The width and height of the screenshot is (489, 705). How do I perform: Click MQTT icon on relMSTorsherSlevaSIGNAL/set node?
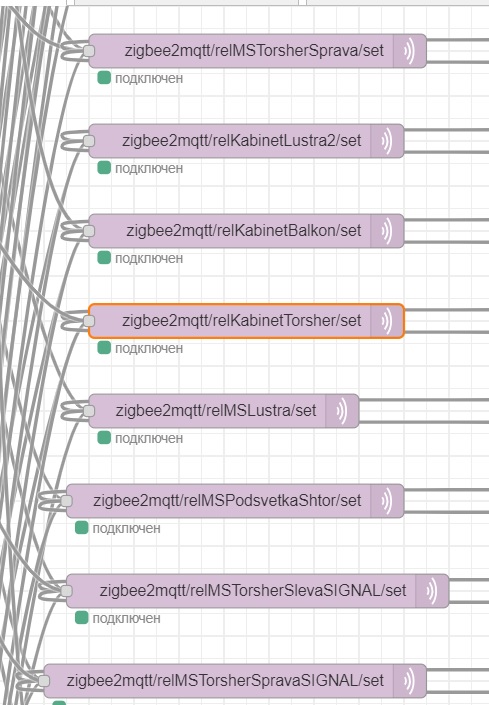coord(432,590)
